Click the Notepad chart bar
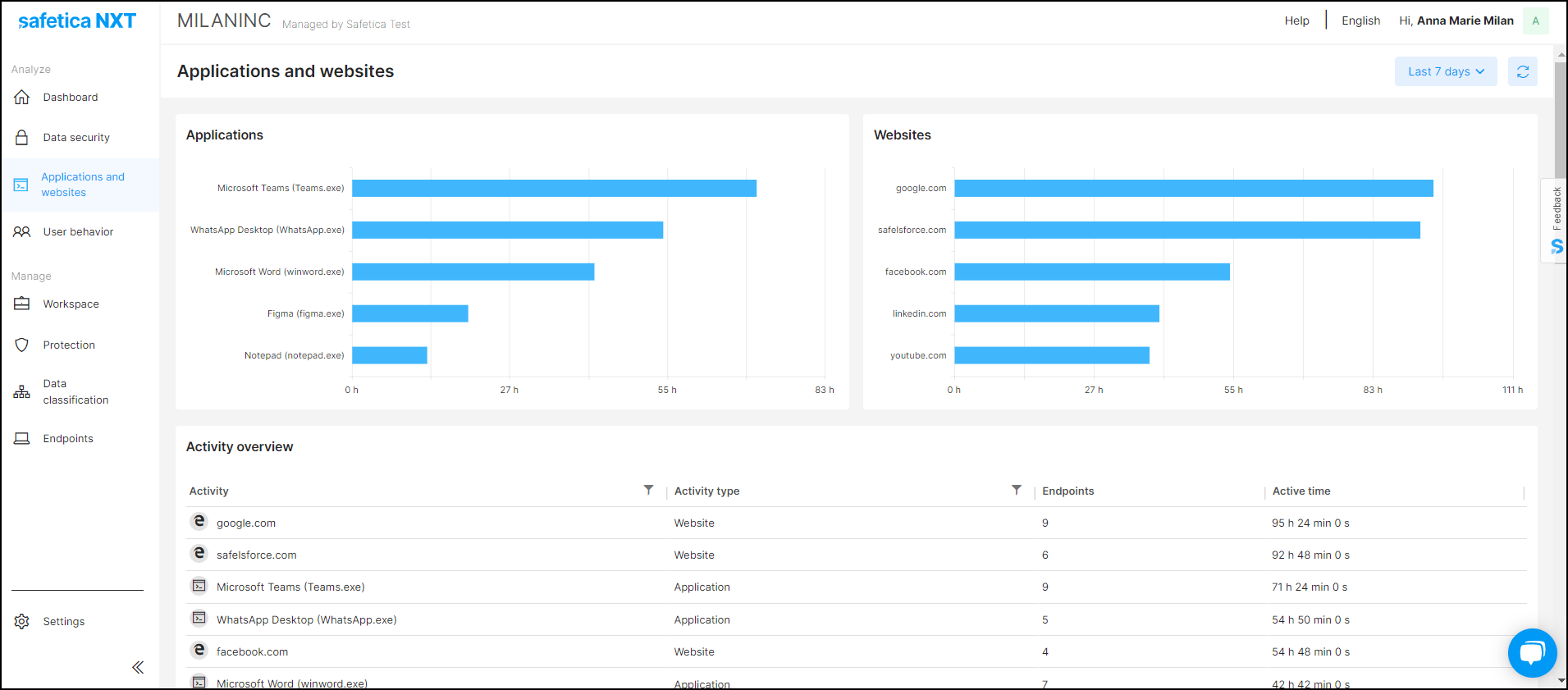This screenshot has height=690, width=1568. 389,355
